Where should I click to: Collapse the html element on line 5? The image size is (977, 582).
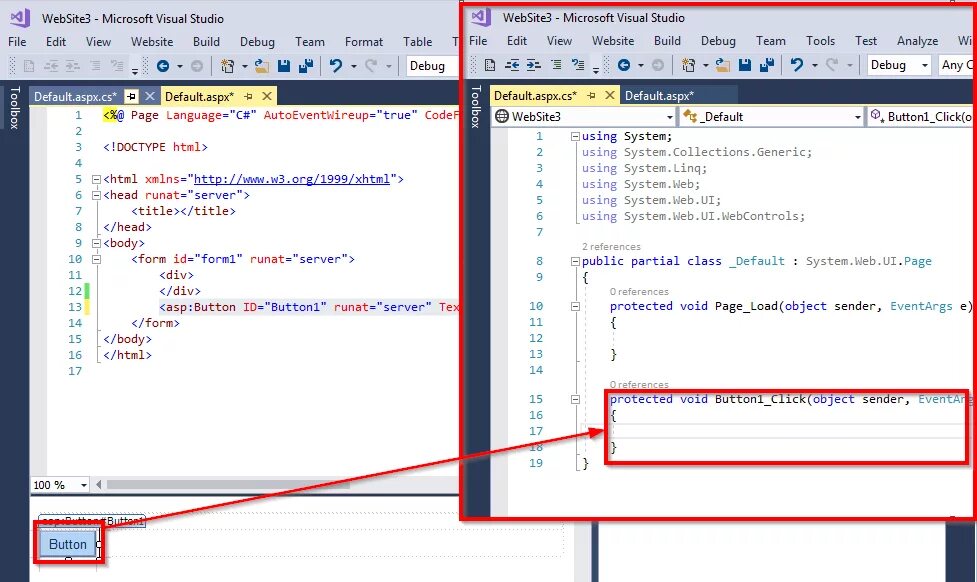pos(97,179)
